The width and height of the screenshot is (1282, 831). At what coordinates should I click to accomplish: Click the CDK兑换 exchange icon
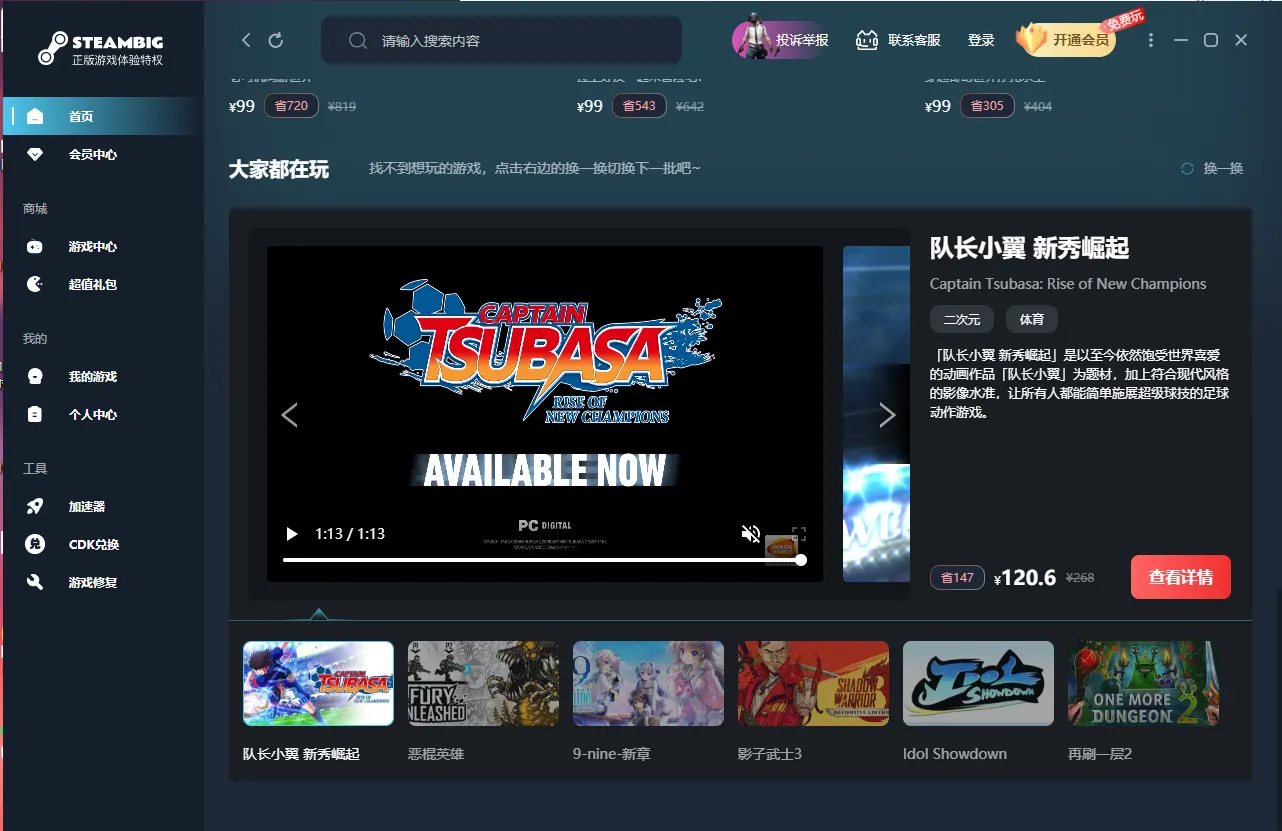35,544
